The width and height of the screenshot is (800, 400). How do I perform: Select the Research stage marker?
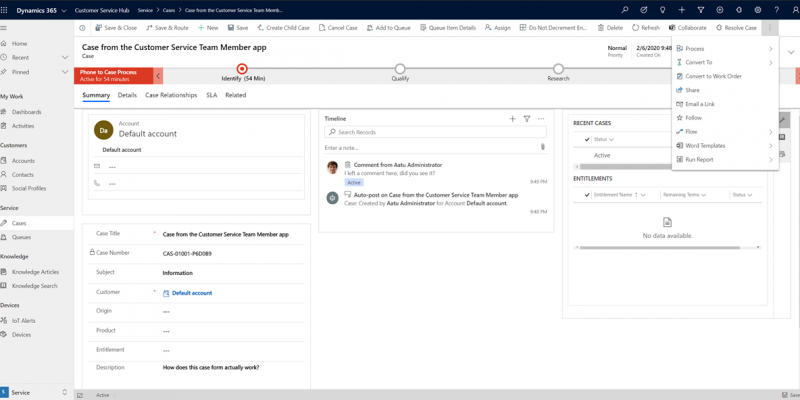558,69
